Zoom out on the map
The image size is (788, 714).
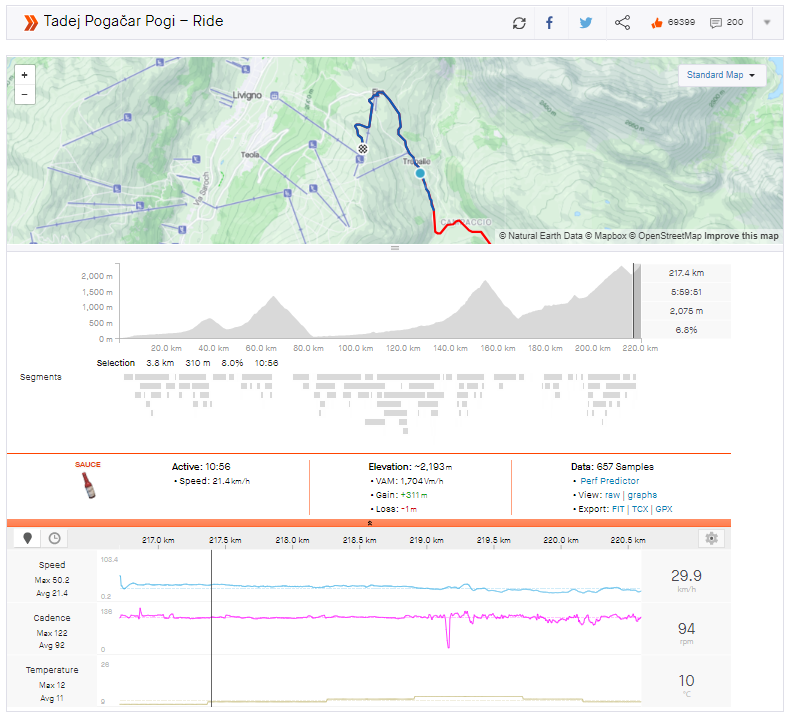coord(25,95)
